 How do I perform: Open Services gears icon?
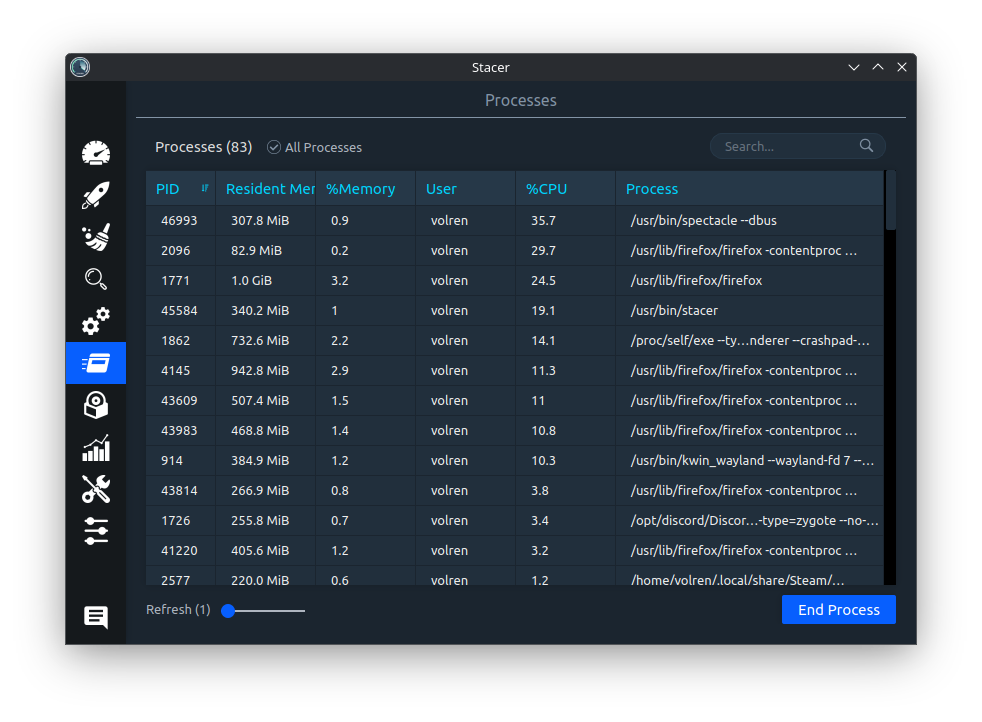[x=96, y=321]
